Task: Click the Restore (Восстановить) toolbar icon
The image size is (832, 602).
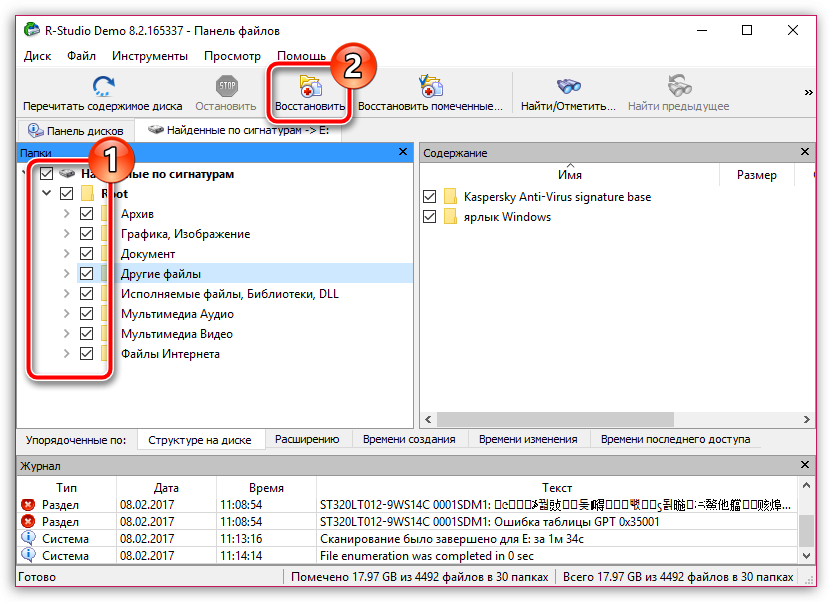Action: (310, 86)
